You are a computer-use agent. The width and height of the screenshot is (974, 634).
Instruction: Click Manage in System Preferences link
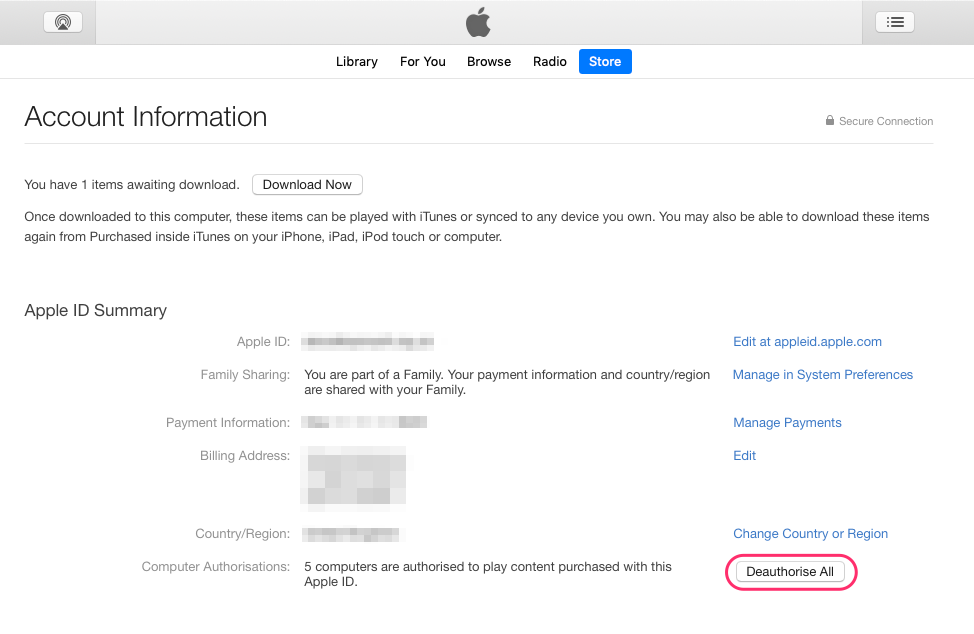(x=822, y=374)
